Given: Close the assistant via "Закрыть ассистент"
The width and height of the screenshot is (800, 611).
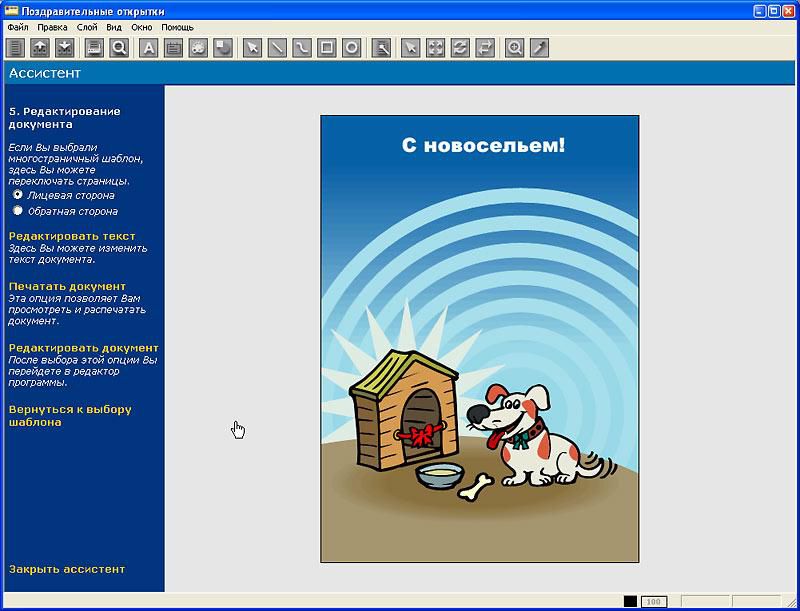Looking at the screenshot, I should pyautogui.click(x=67, y=569).
